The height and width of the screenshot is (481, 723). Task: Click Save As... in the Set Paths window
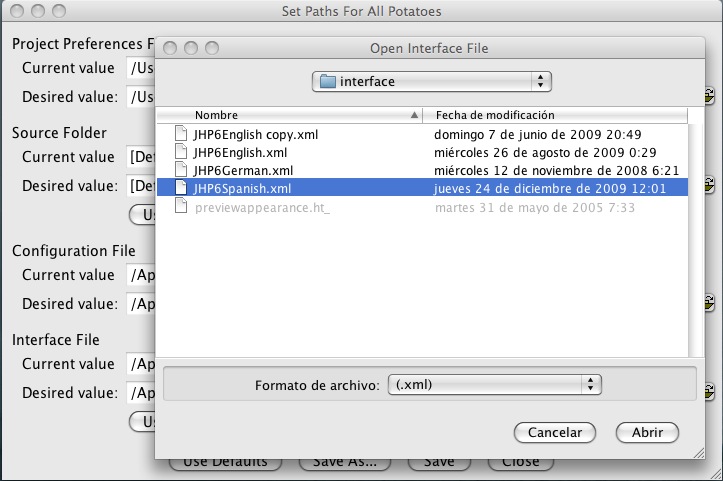point(345,463)
